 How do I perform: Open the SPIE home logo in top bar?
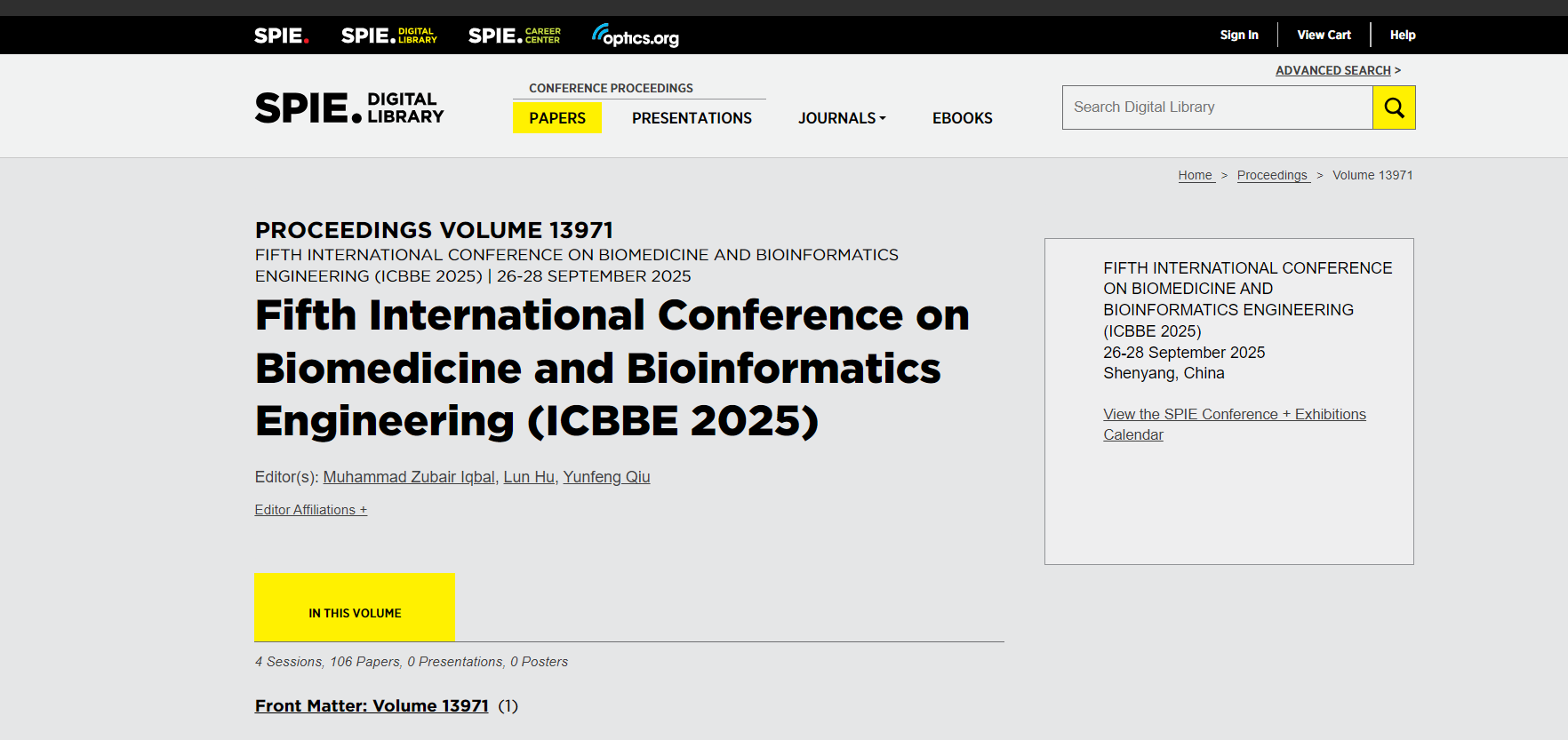pyautogui.click(x=281, y=36)
